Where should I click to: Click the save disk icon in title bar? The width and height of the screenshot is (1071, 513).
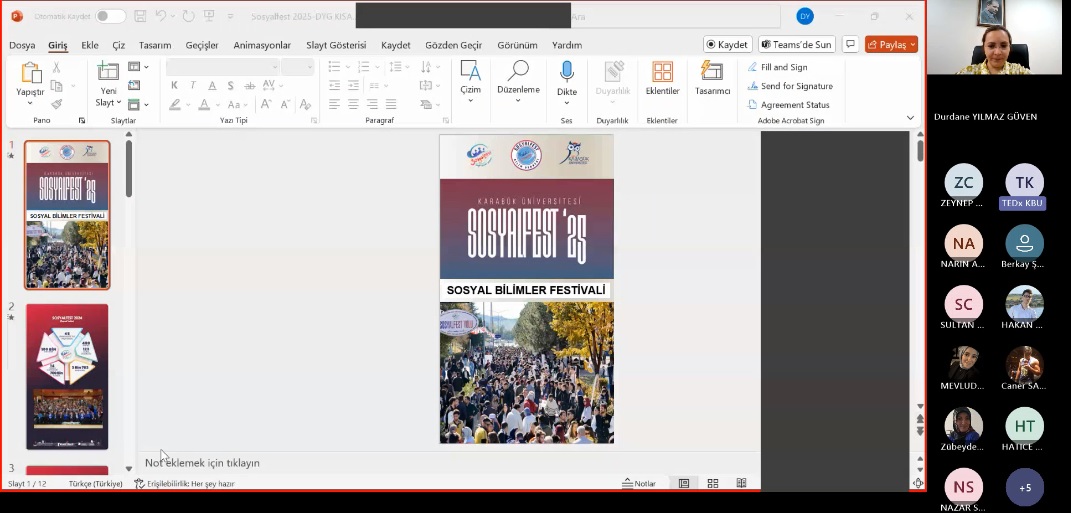click(x=140, y=16)
